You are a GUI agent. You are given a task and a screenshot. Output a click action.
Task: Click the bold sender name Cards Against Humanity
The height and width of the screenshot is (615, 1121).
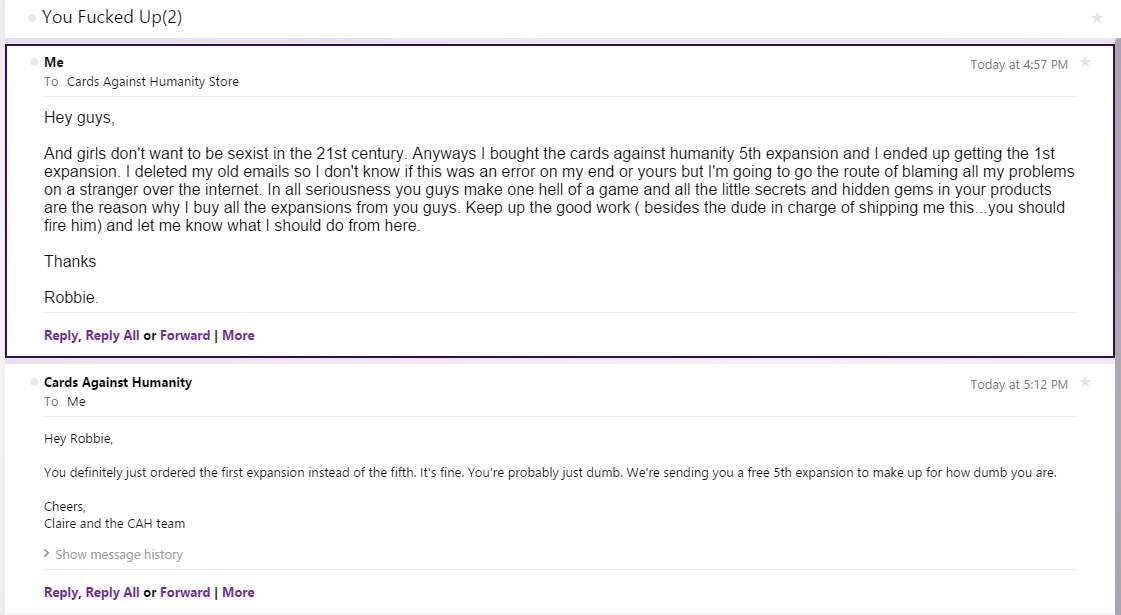(x=118, y=382)
